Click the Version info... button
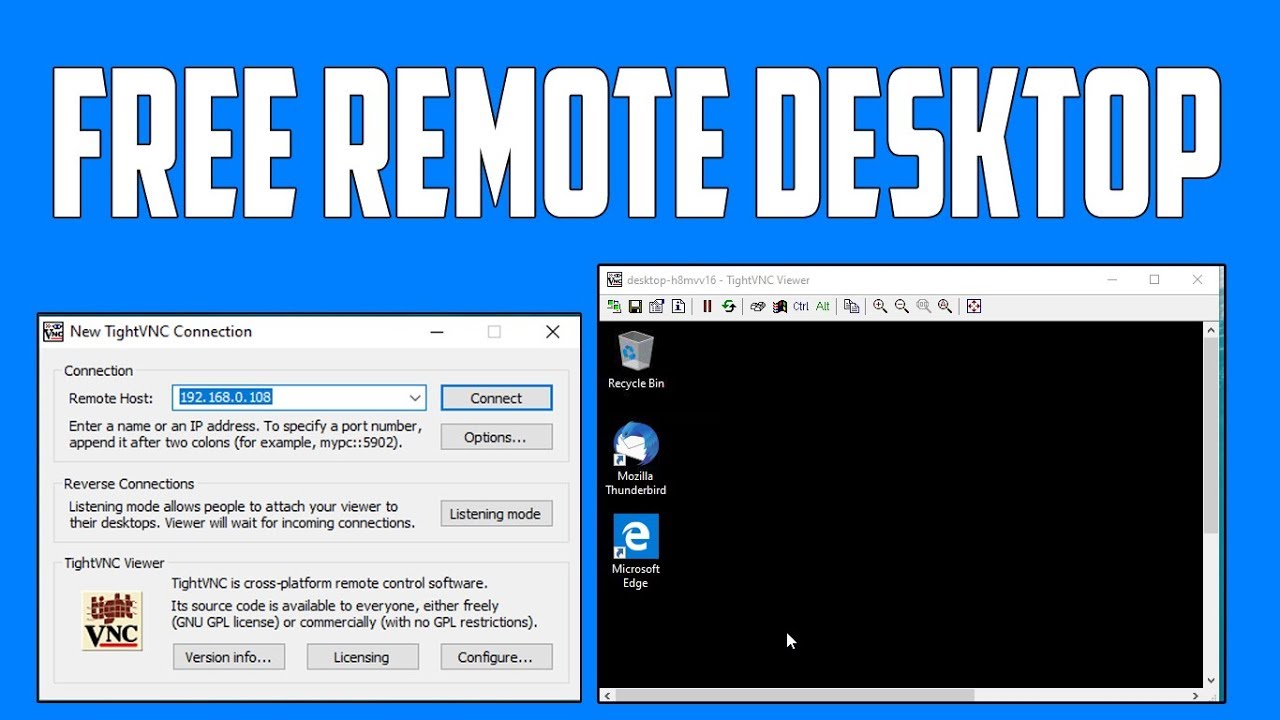This screenshot has height=720, width=1280. pos(228,657)
